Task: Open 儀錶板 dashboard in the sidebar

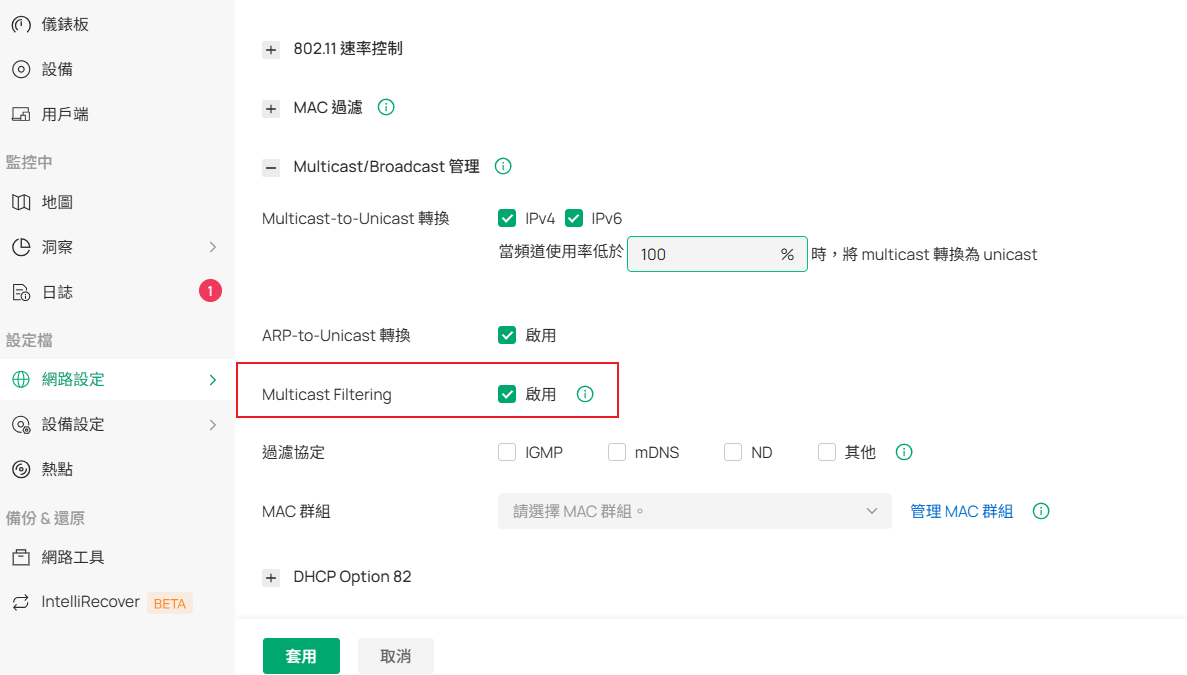Action: coord(65,24)
